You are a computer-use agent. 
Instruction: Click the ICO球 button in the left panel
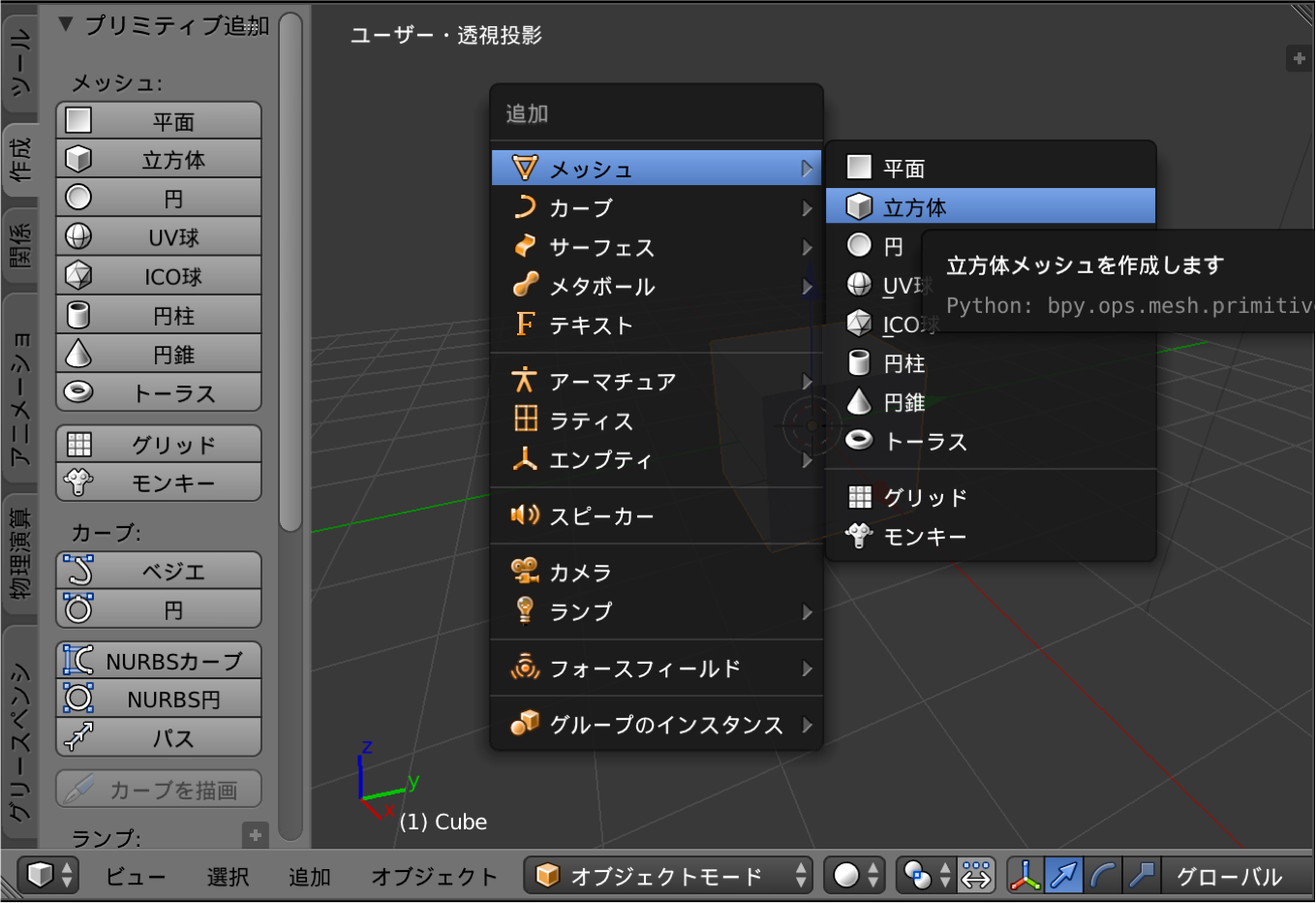pos(159,277)
